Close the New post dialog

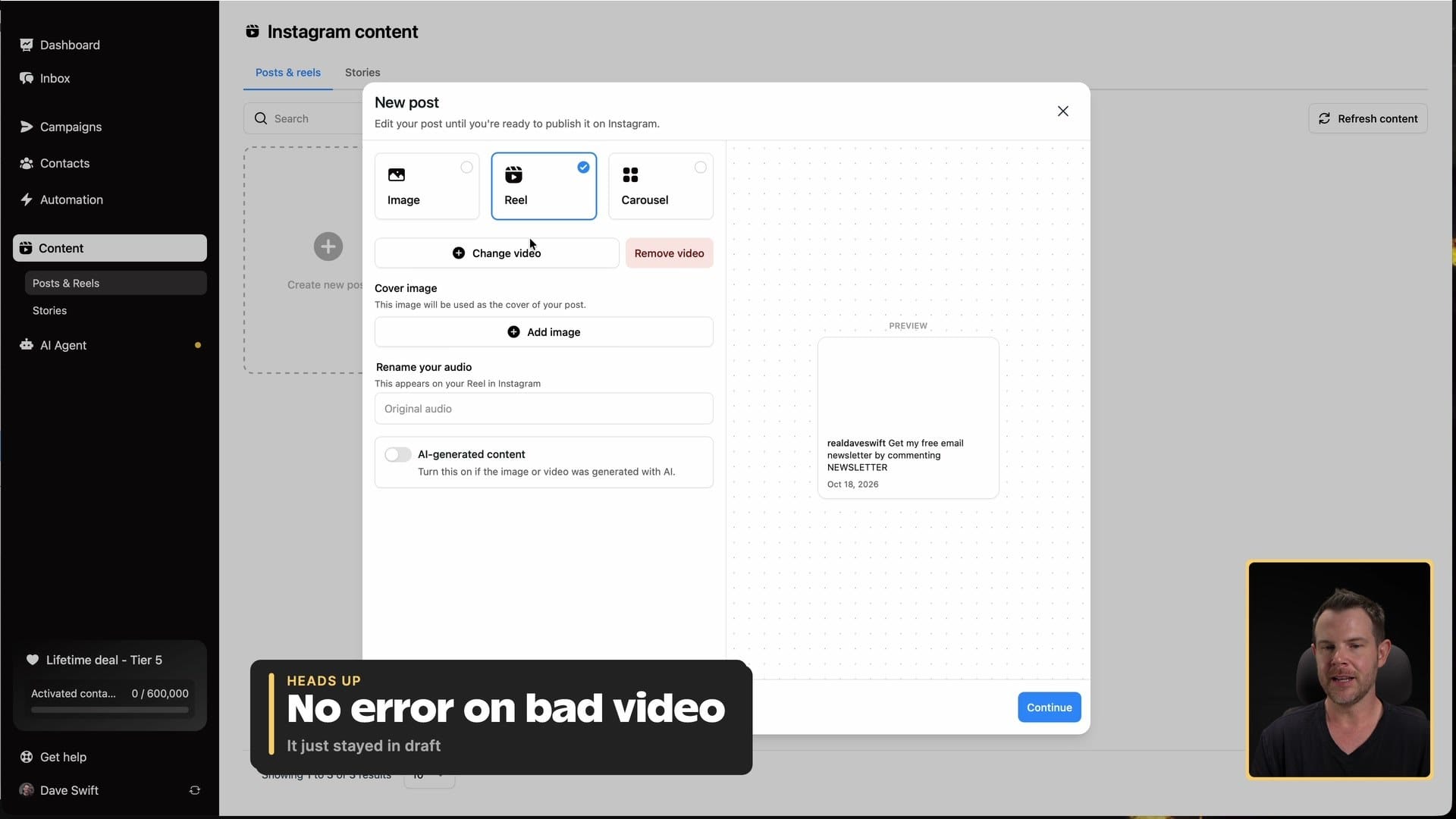[x=1063, y=111]
